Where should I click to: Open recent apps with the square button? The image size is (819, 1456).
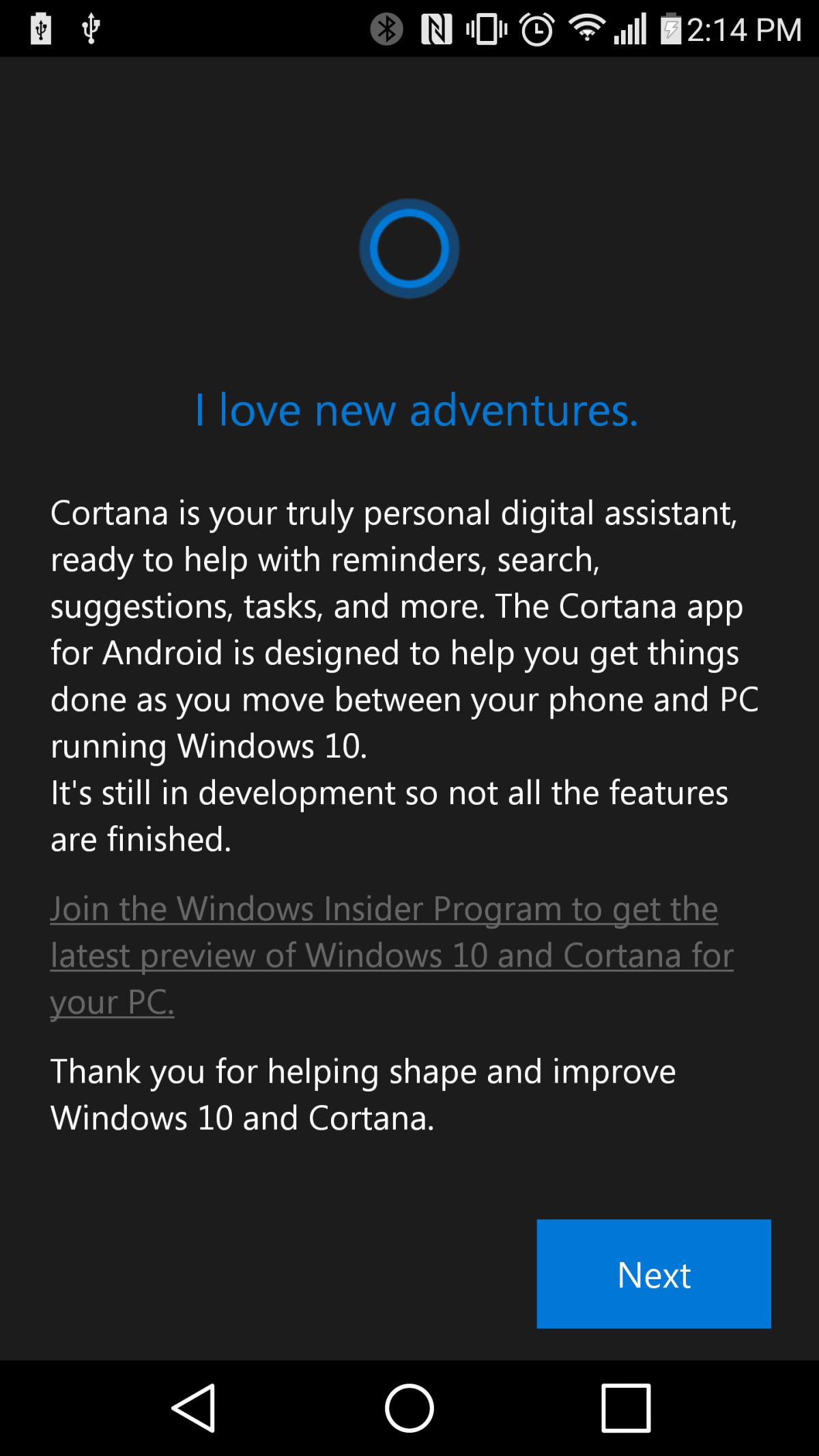625,1408
